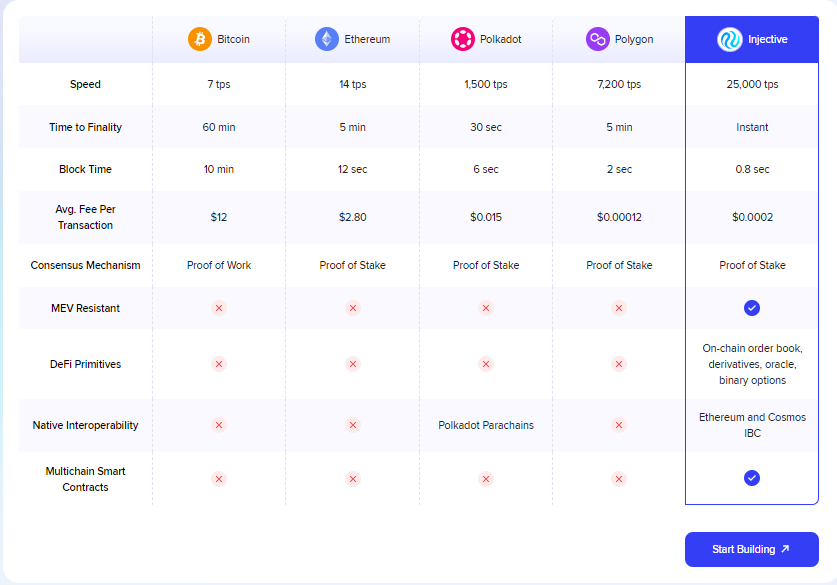Click Bitcoin's red cross under MEV Resistant

[x=218, y=308]
